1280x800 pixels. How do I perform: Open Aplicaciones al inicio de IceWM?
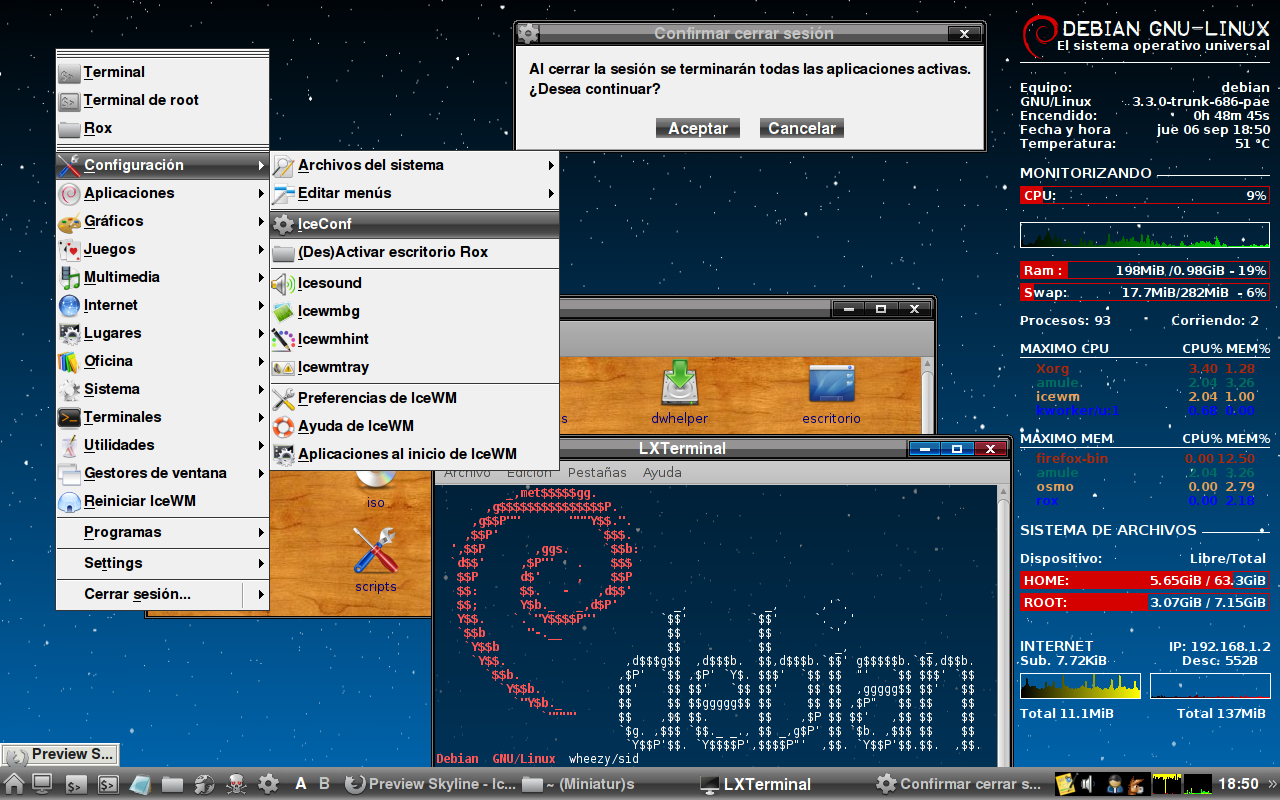[x=414, y=454]
